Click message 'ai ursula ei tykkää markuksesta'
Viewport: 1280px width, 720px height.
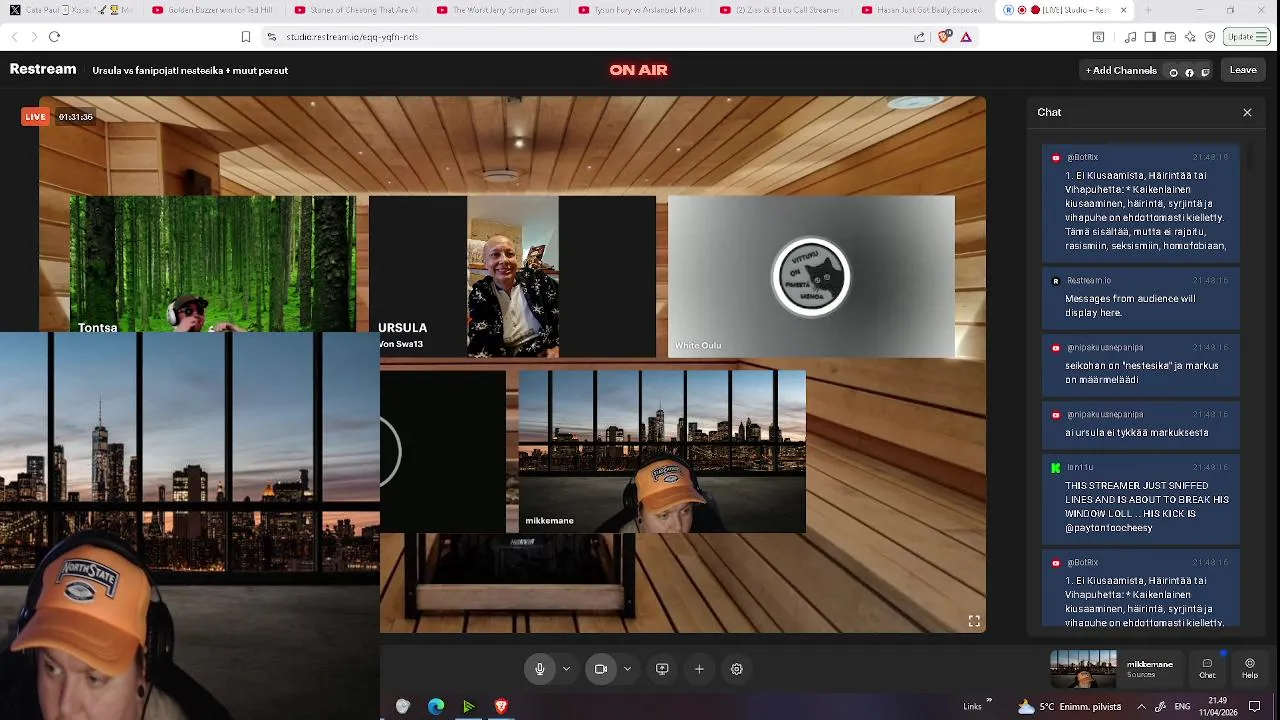pos(1141,425)
